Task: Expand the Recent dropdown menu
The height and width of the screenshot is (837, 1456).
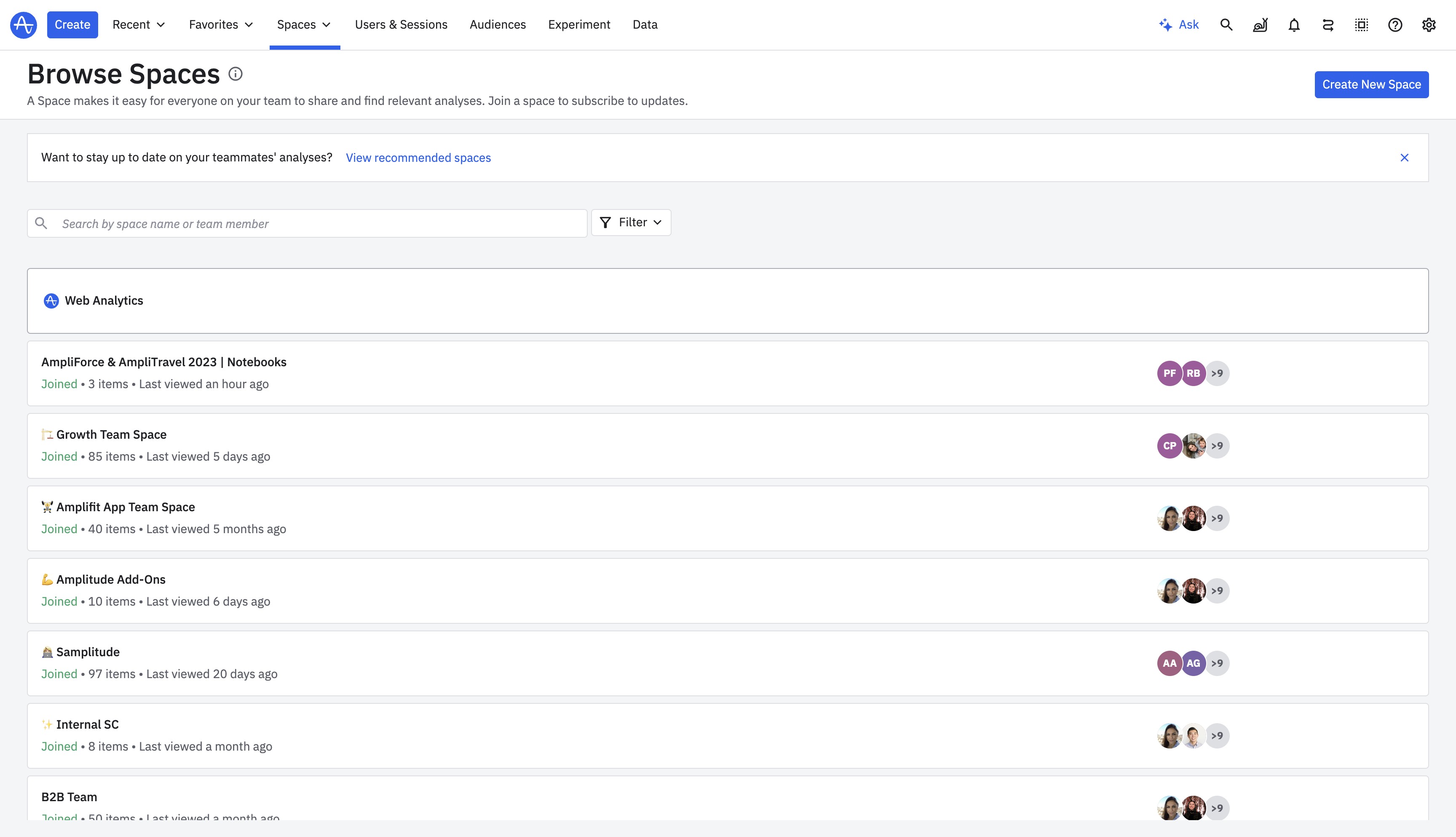Action: [139, 25]
